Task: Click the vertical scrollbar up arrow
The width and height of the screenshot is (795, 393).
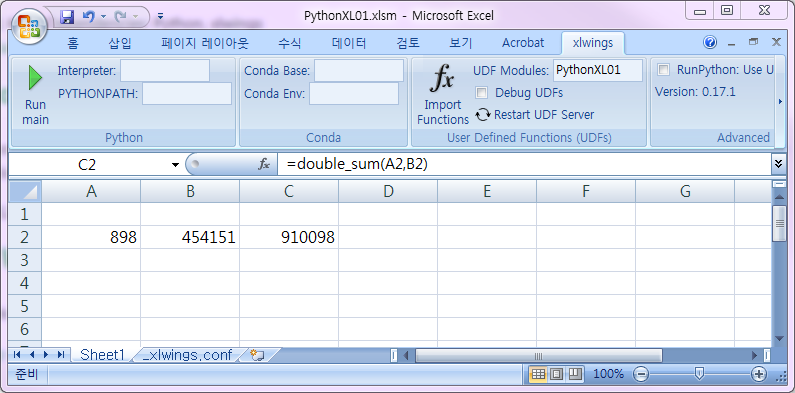Action: [x=779, y=198]
